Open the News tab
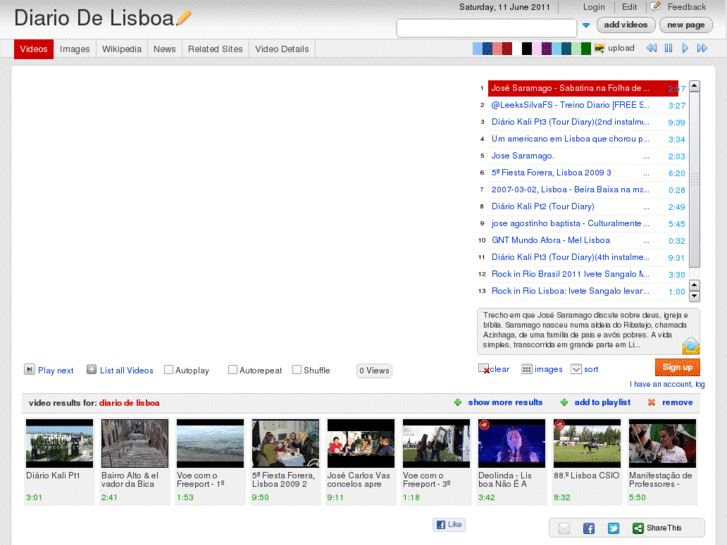 pos(165,49)
